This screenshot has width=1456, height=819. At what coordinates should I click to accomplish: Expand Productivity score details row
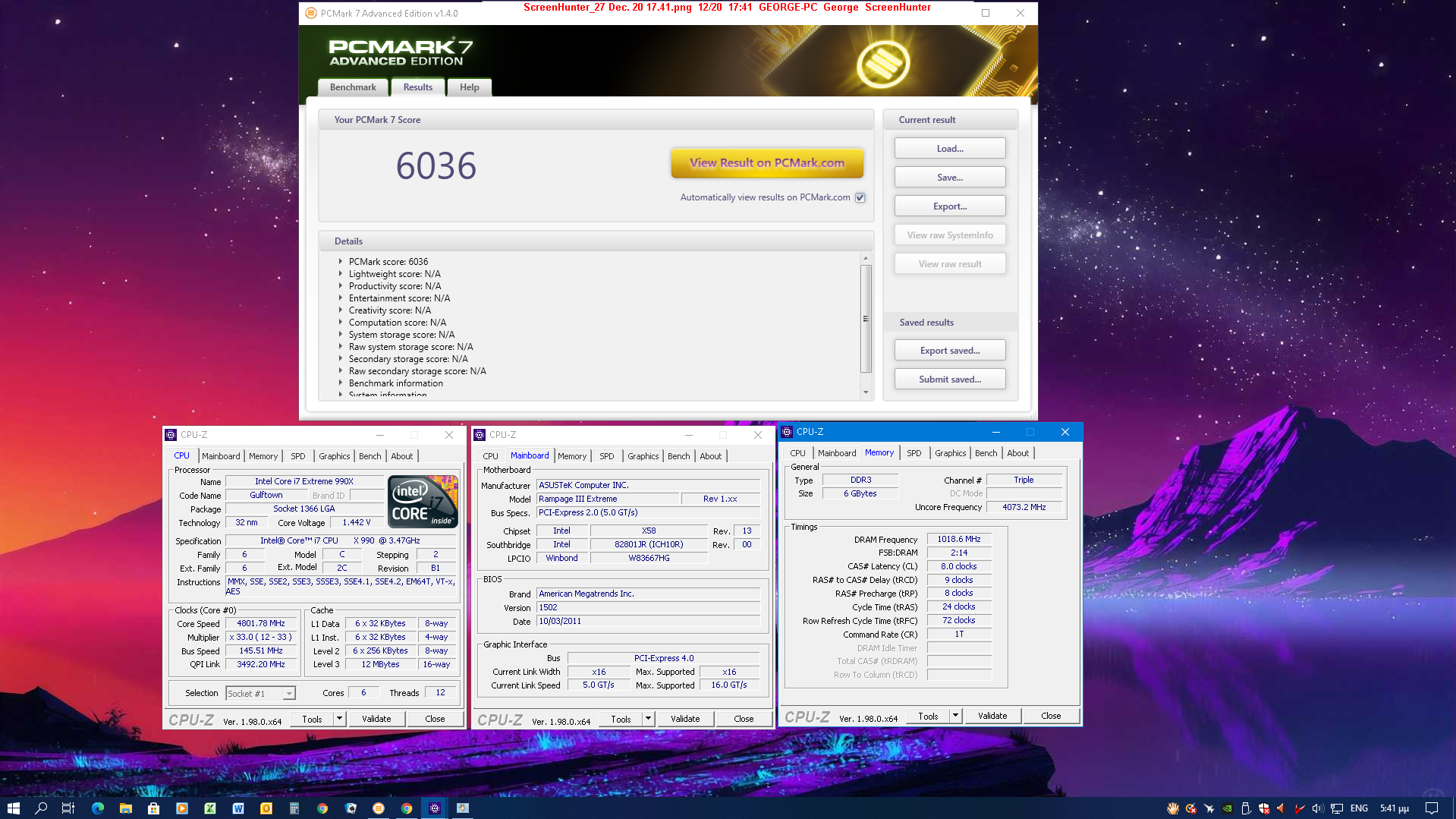[341, 285]
